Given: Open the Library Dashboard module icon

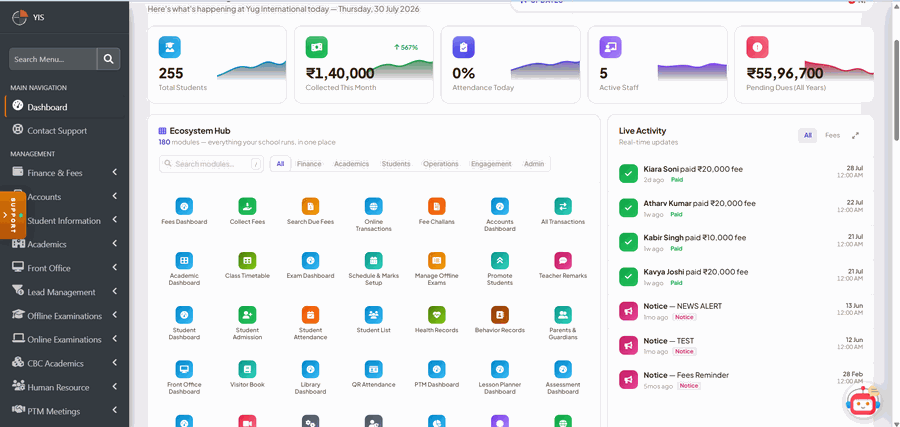Looking at the screenshot, I should [311, 369].
